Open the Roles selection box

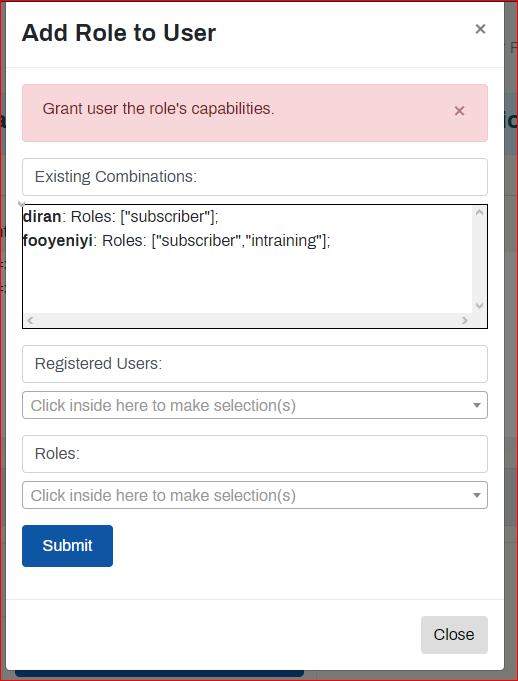coord(255,495)
